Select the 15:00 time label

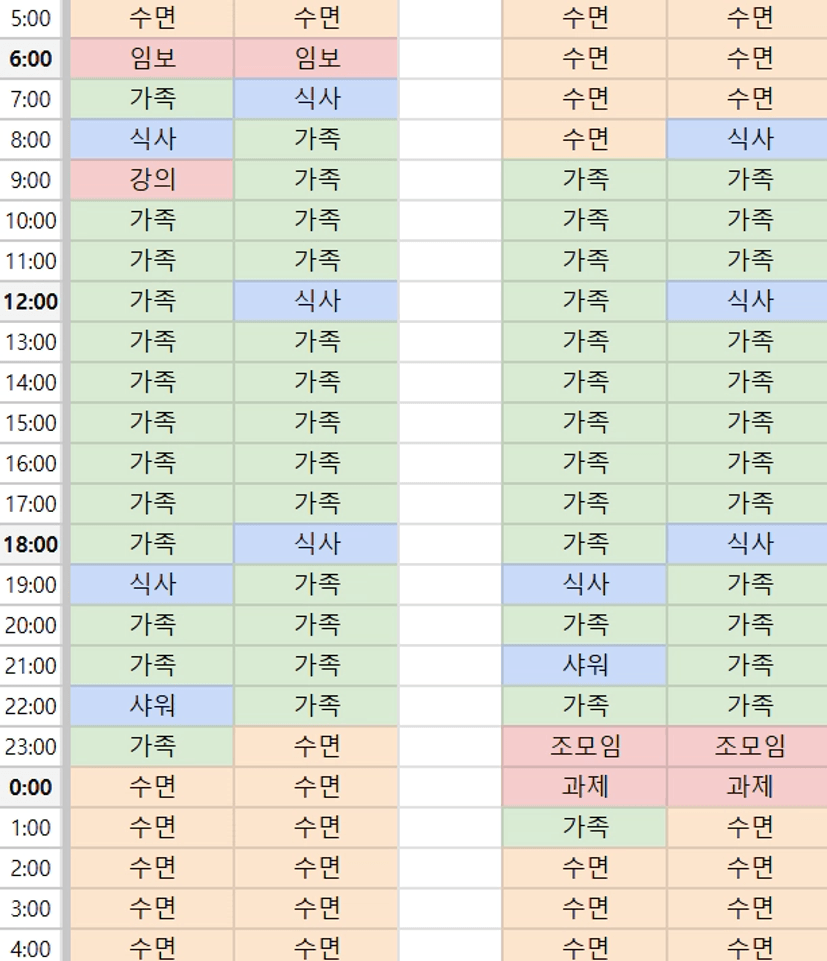tap(31, 423)
